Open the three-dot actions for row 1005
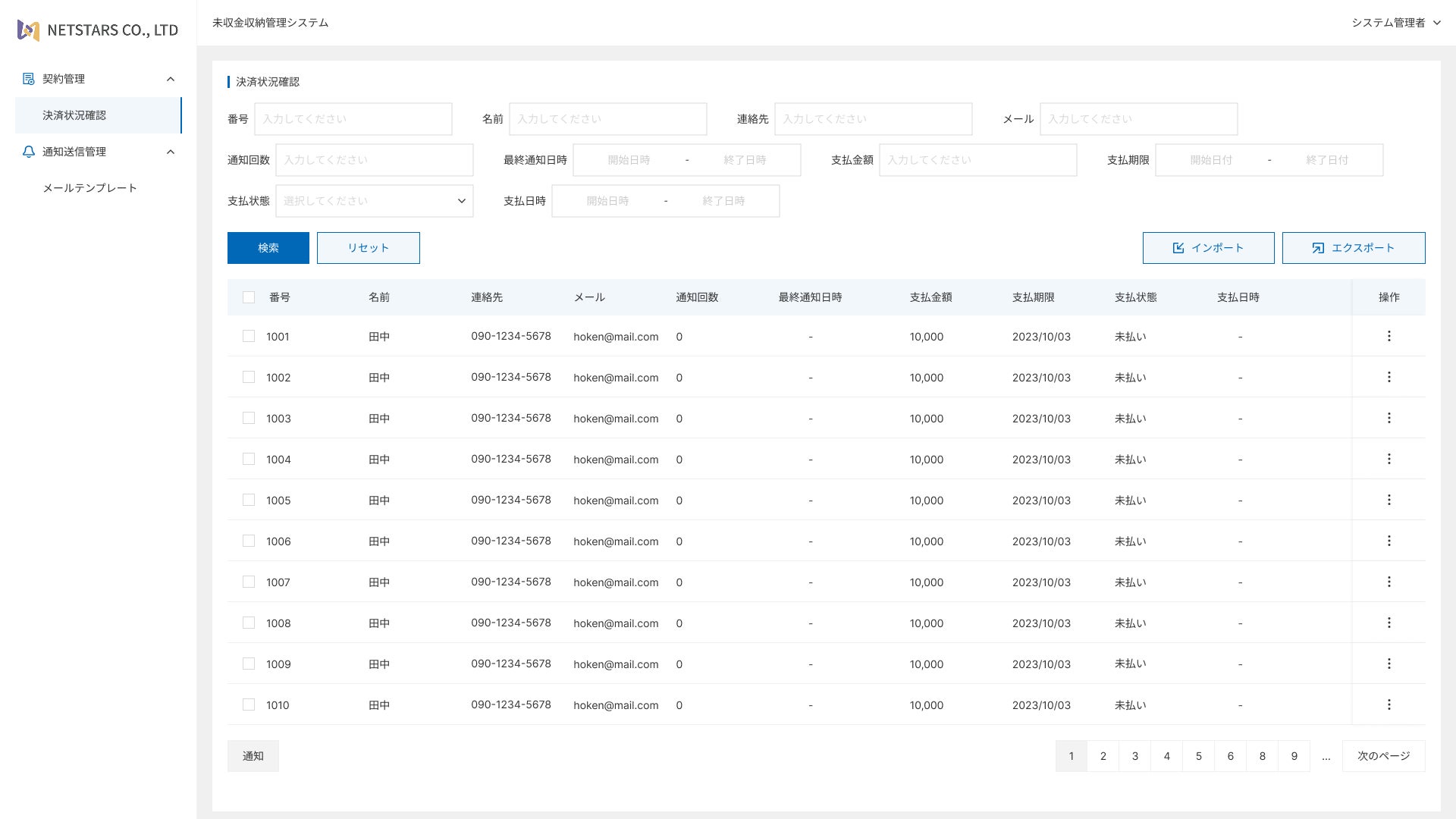Screen dimensions: 1456x819 pos(1389,500)
